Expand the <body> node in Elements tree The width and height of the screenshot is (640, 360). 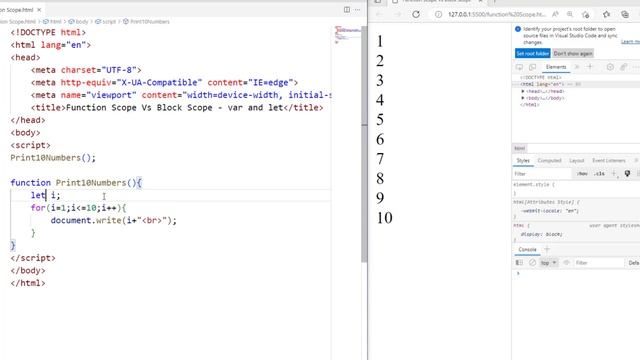point(523,98)
